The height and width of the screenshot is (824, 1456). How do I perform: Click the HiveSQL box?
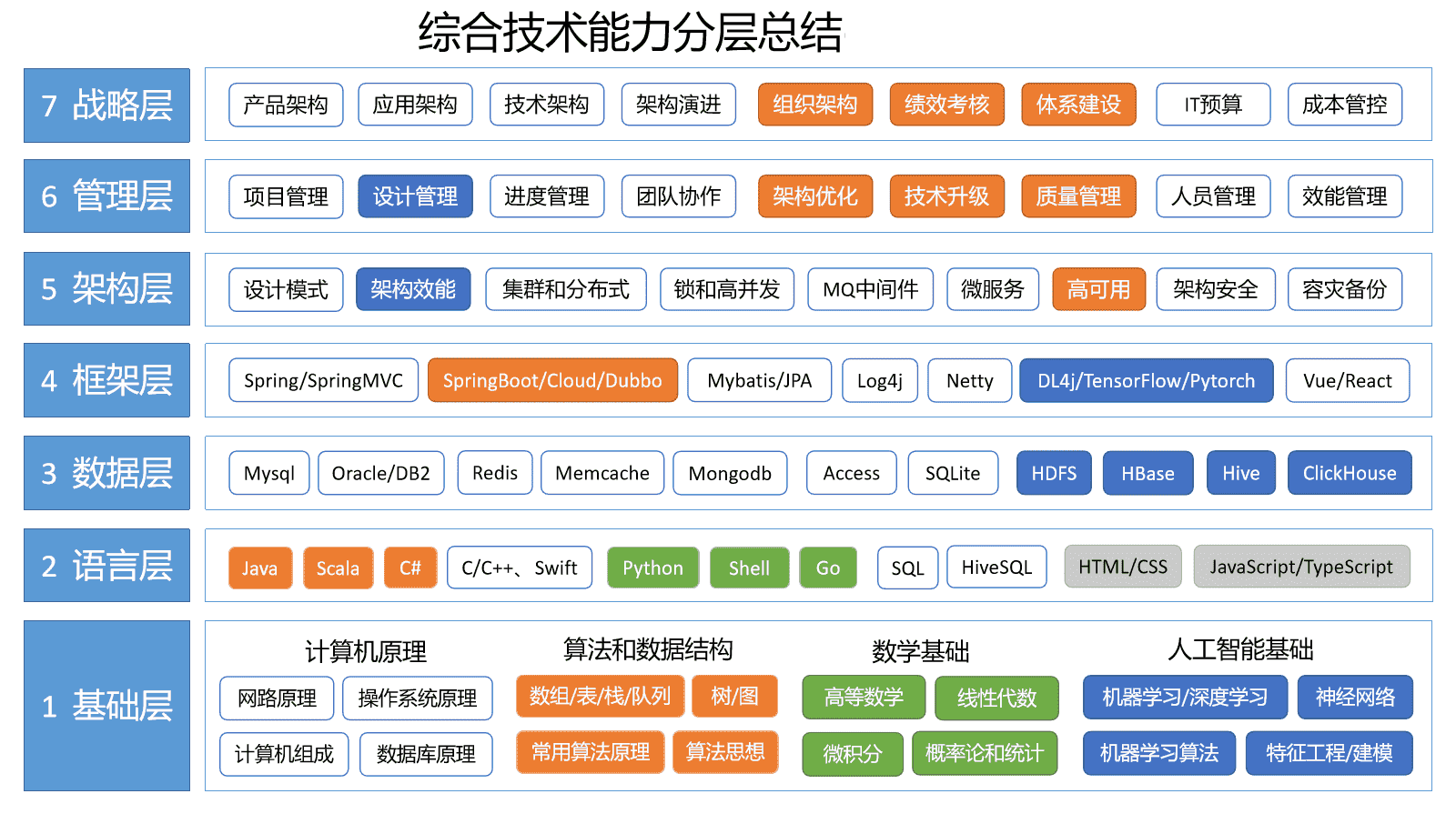click(x=996, y=567)
